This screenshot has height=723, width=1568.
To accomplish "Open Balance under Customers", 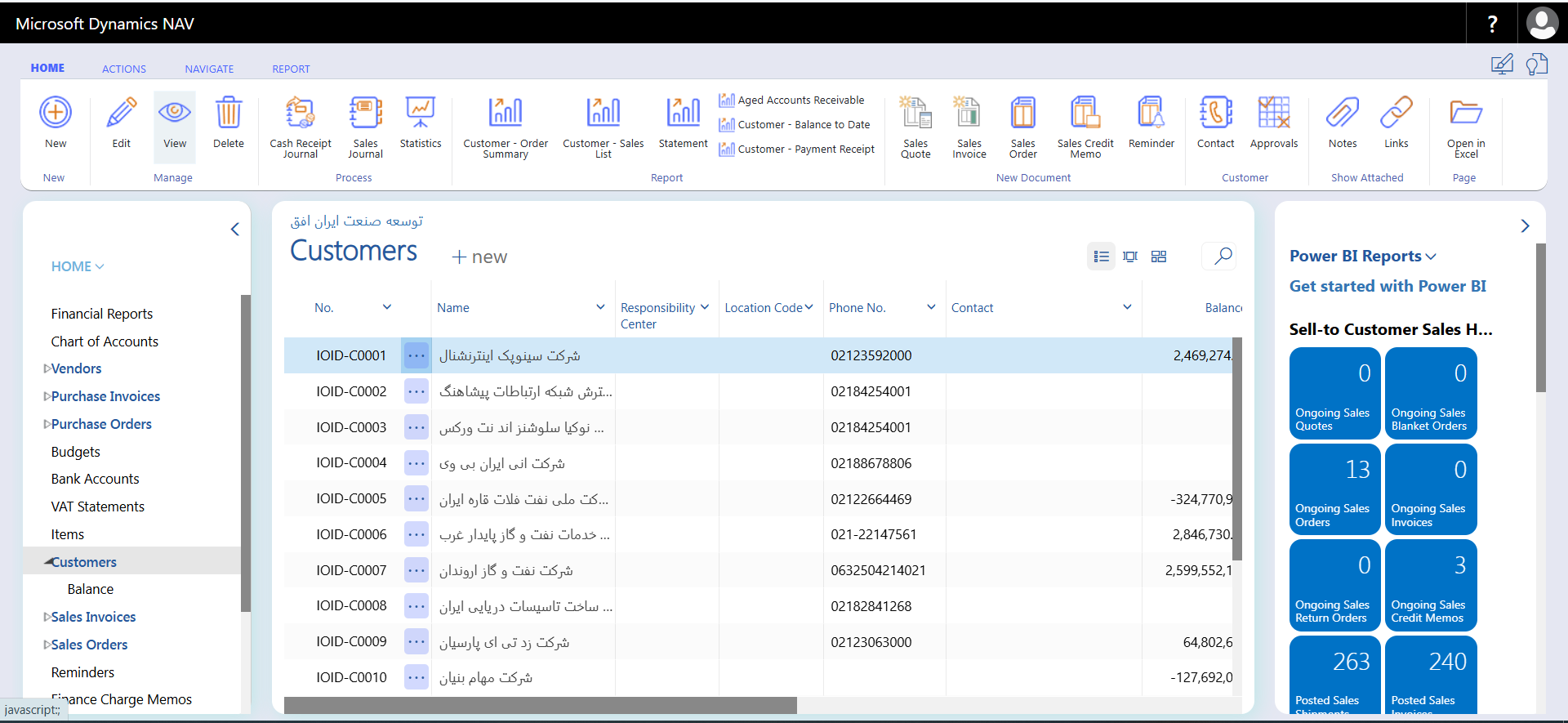I will (91, 589).
